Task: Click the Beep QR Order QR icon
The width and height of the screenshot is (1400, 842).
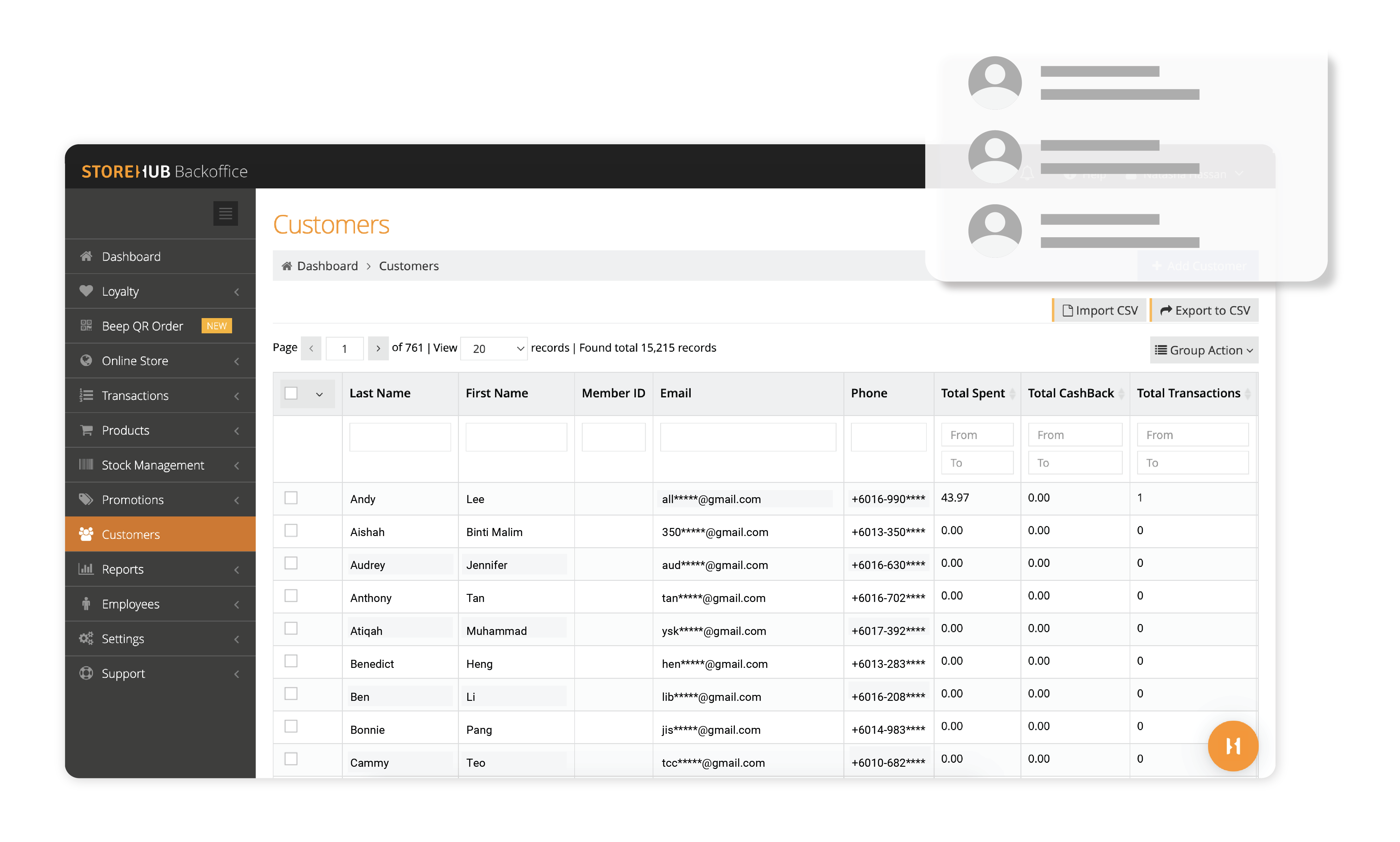Action: click(86, 325)
